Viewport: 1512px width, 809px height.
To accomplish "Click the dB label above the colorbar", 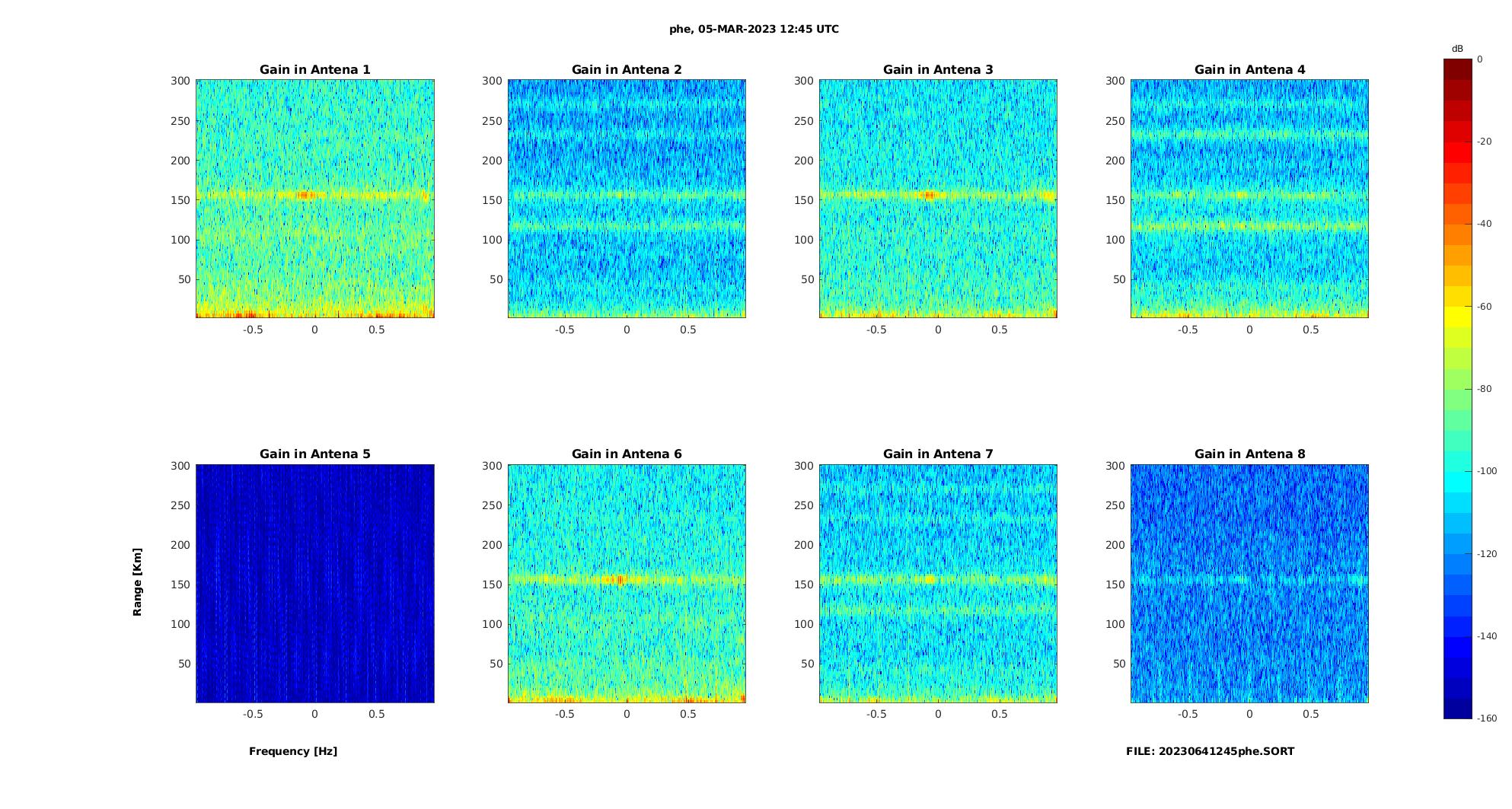I will click(1457, 49).
